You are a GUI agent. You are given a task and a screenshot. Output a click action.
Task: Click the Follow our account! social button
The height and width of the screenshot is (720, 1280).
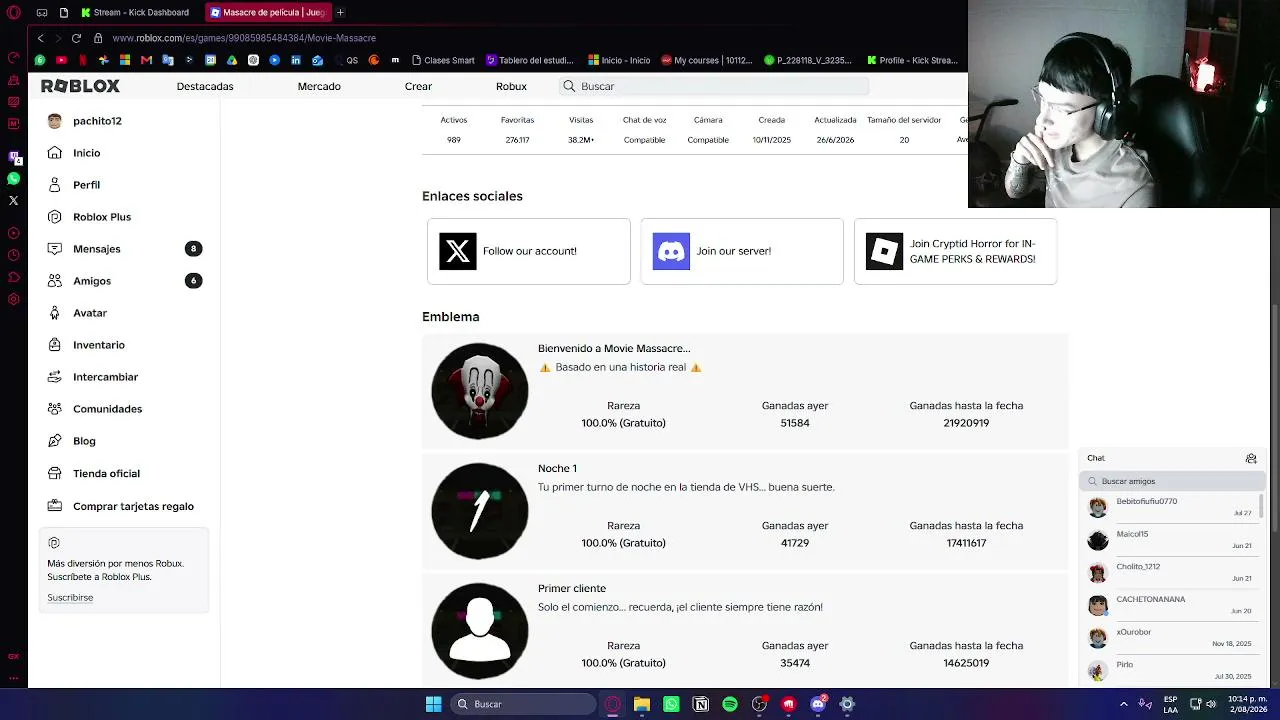click(x=529, y=251)
